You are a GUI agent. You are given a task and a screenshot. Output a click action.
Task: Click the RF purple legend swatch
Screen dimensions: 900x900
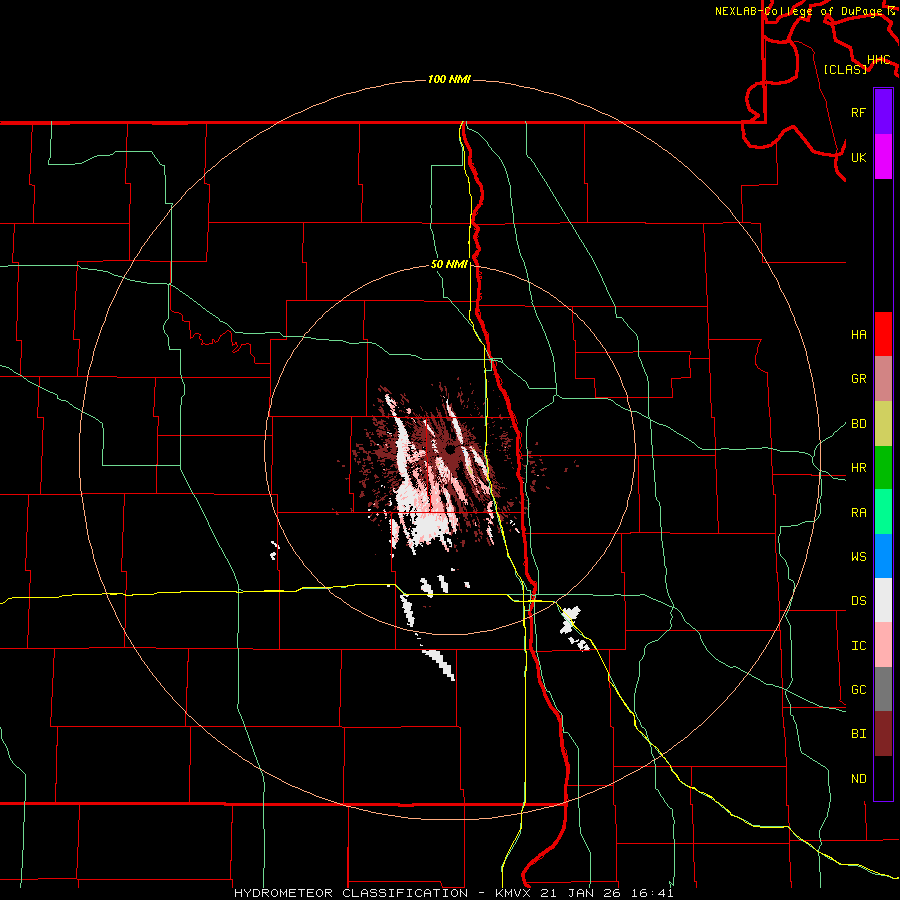click(x=883, y=112)
